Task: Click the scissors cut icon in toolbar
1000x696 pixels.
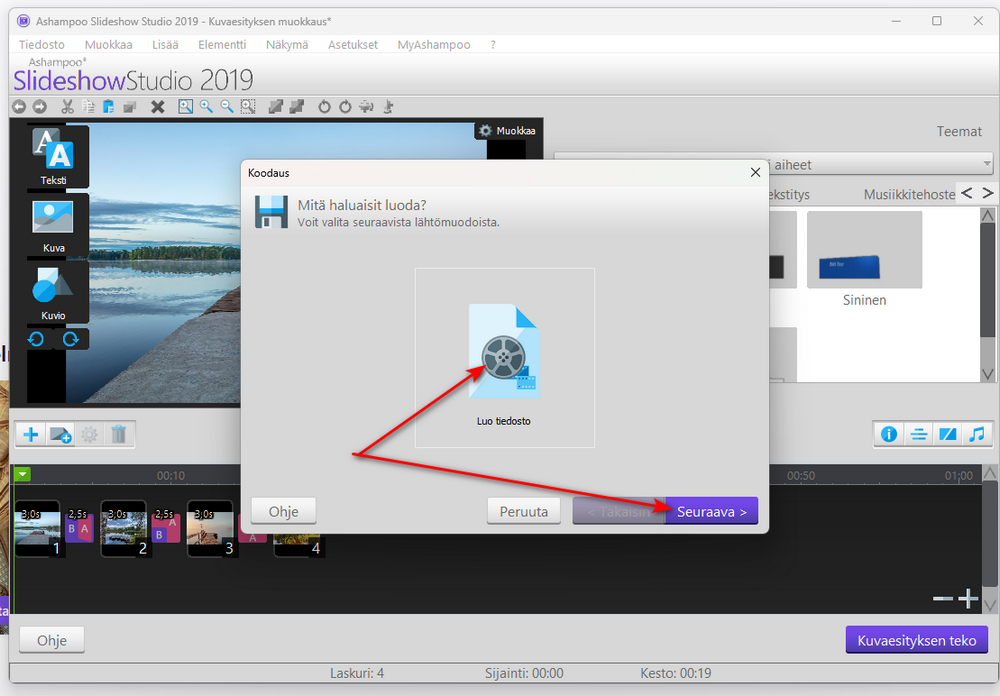Action: [x=67, y=107]
